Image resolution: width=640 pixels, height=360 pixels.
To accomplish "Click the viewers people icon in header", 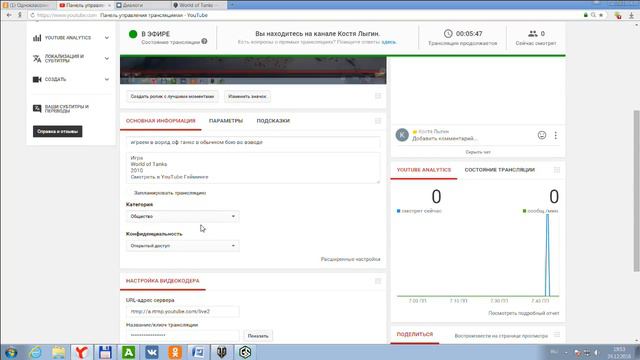I will pyautogui.click(x=533, y=33).
